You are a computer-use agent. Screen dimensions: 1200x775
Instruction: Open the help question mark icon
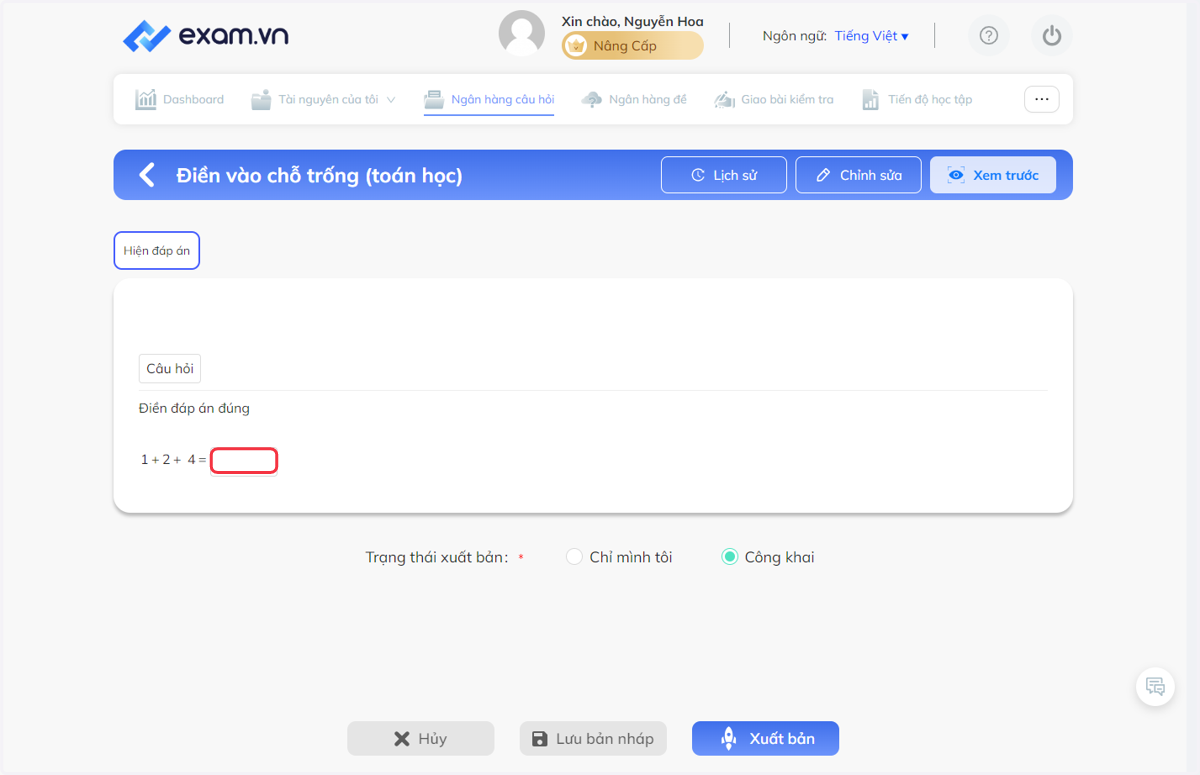[989, 36]
